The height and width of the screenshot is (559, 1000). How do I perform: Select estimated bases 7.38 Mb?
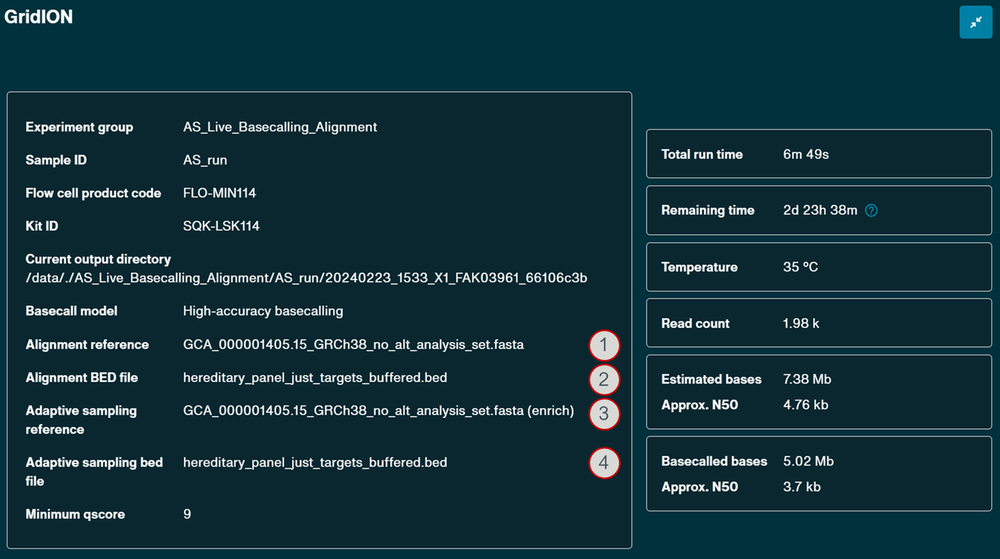click(x=807, y=379)
